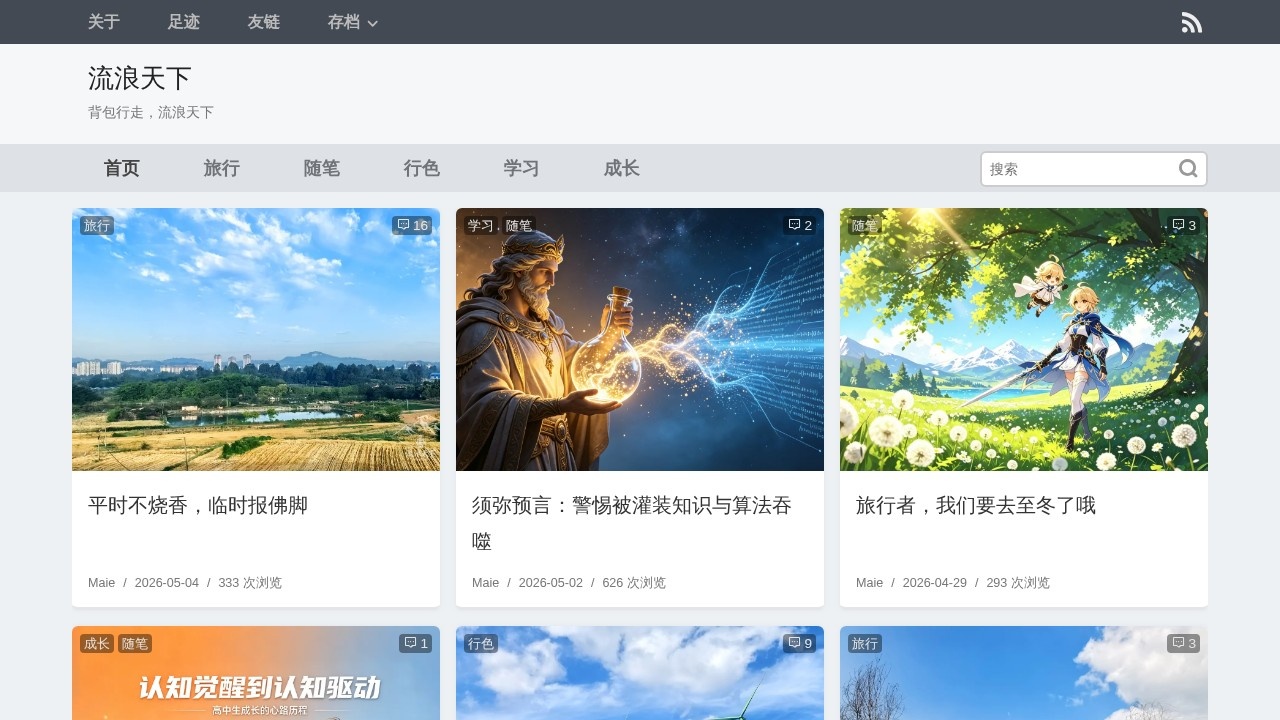Click the 旅行 tag on the bottom-right post
The image size is (1280, 720).
coord(865,644)
